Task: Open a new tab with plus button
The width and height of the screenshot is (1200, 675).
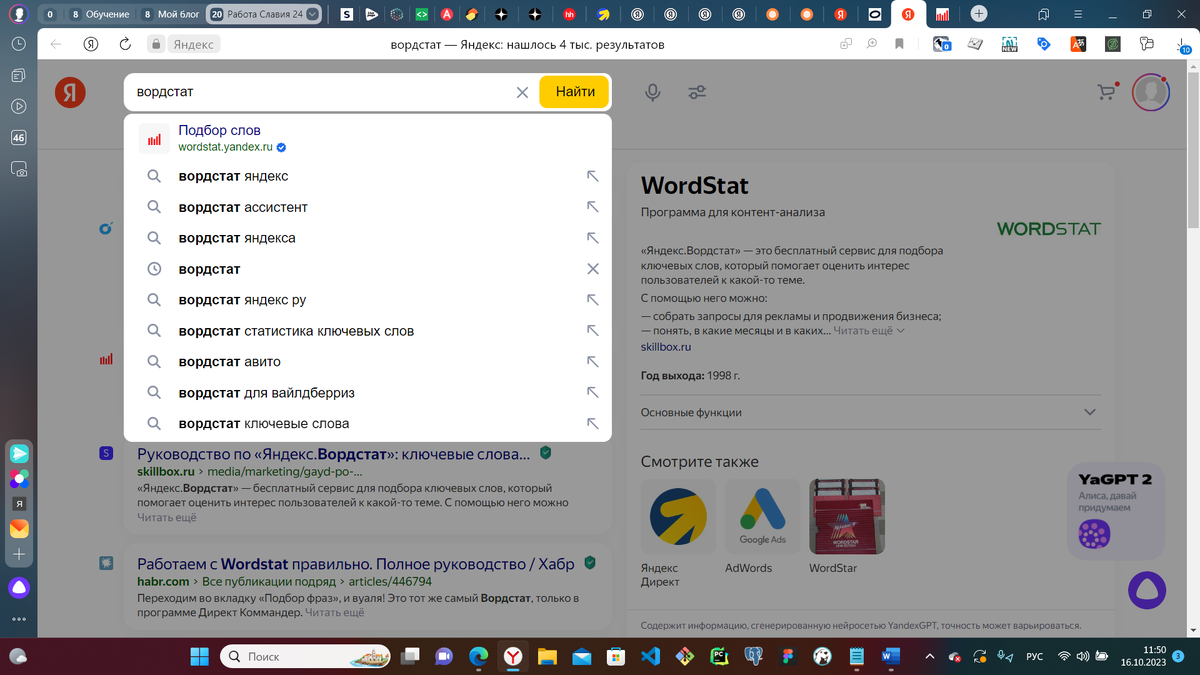Action: click(979, 14)
